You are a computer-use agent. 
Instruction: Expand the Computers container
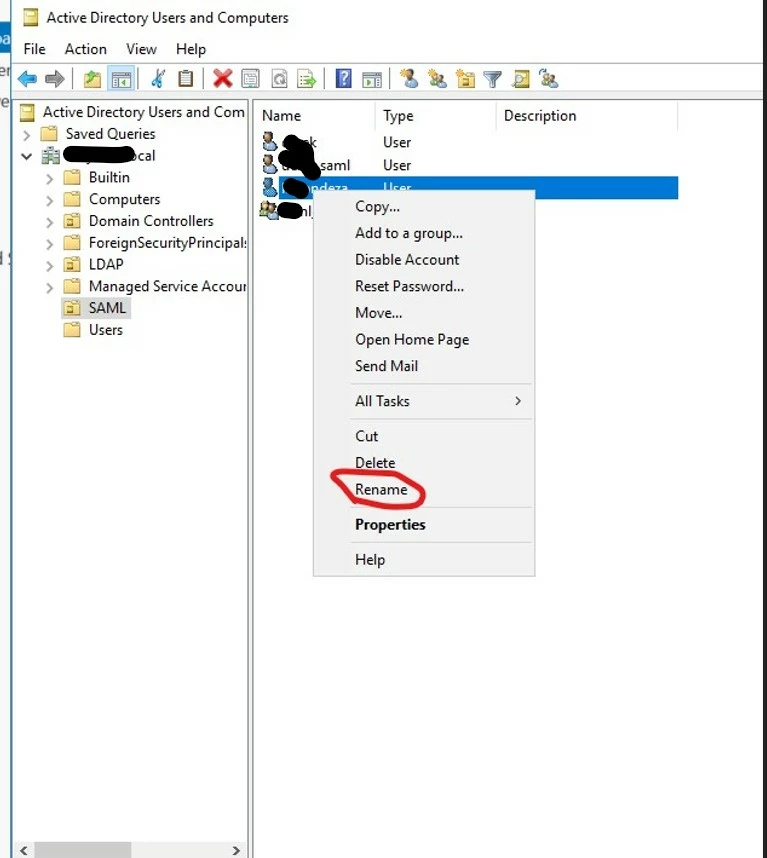pyautogui.click(x=50, y=200)
